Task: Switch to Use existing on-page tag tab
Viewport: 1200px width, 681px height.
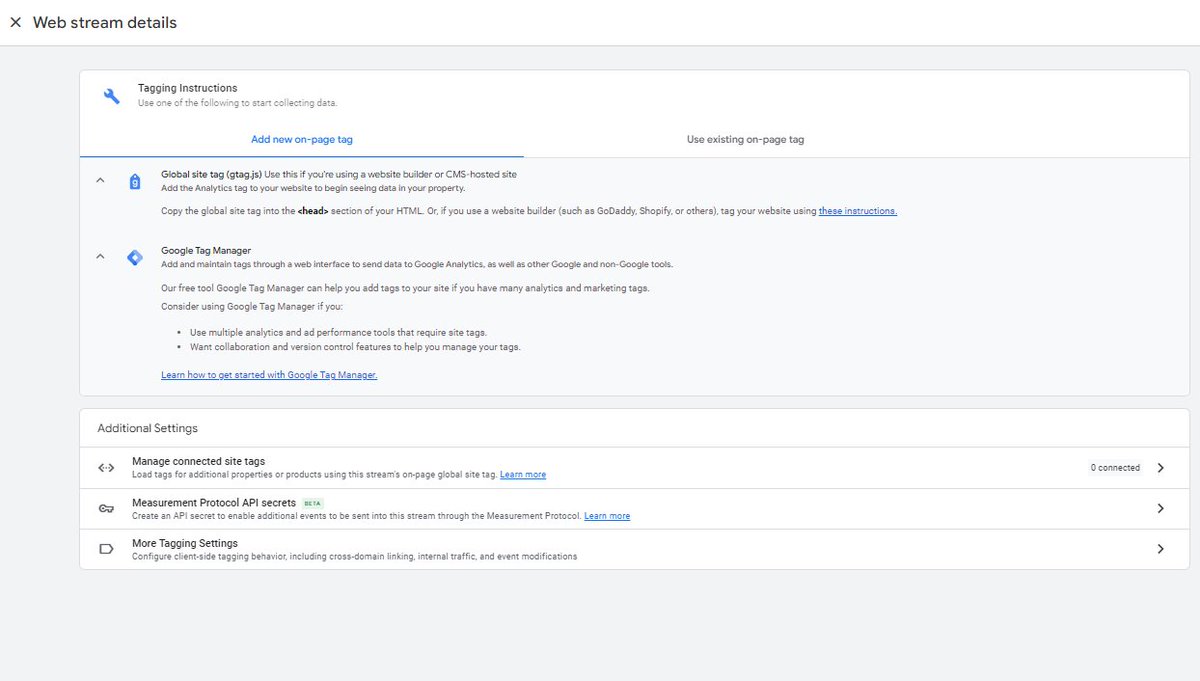Action: coord(745,140)
